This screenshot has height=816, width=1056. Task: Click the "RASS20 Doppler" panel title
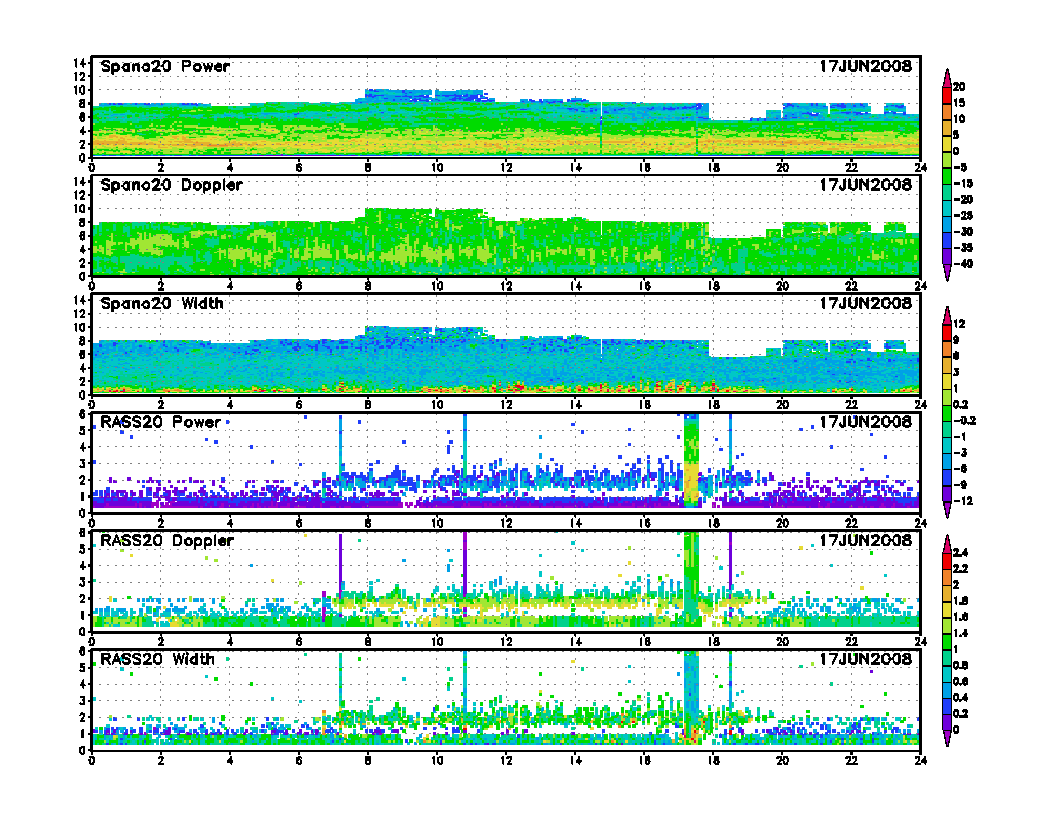tap(166, 541)
